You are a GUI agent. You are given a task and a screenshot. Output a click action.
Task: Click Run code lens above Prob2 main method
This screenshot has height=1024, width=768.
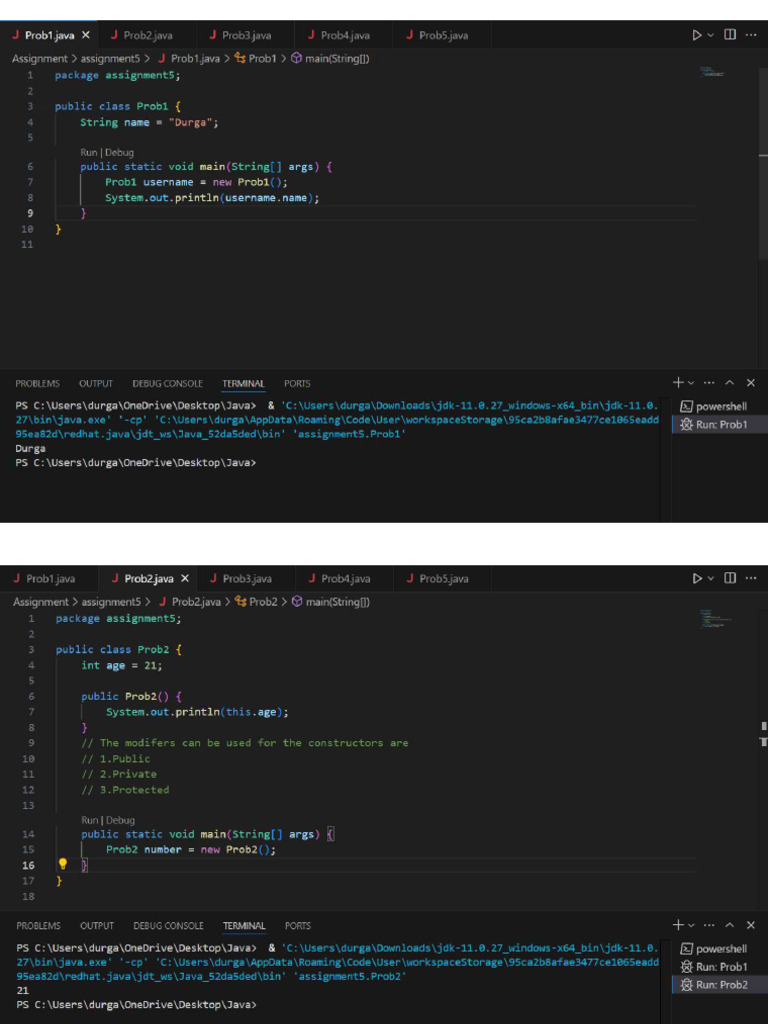tap(89, 820)
